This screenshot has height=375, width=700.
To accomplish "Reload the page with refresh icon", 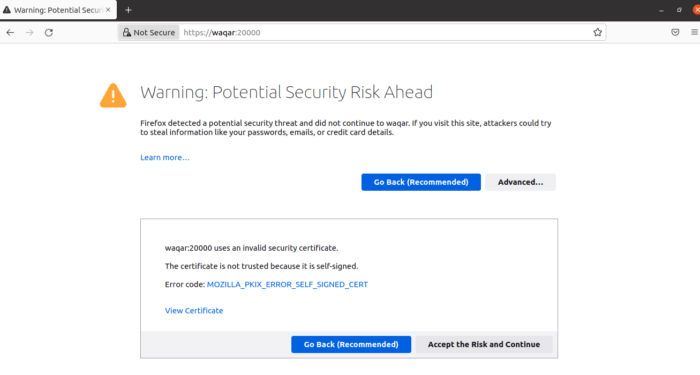I will point(49,33).
